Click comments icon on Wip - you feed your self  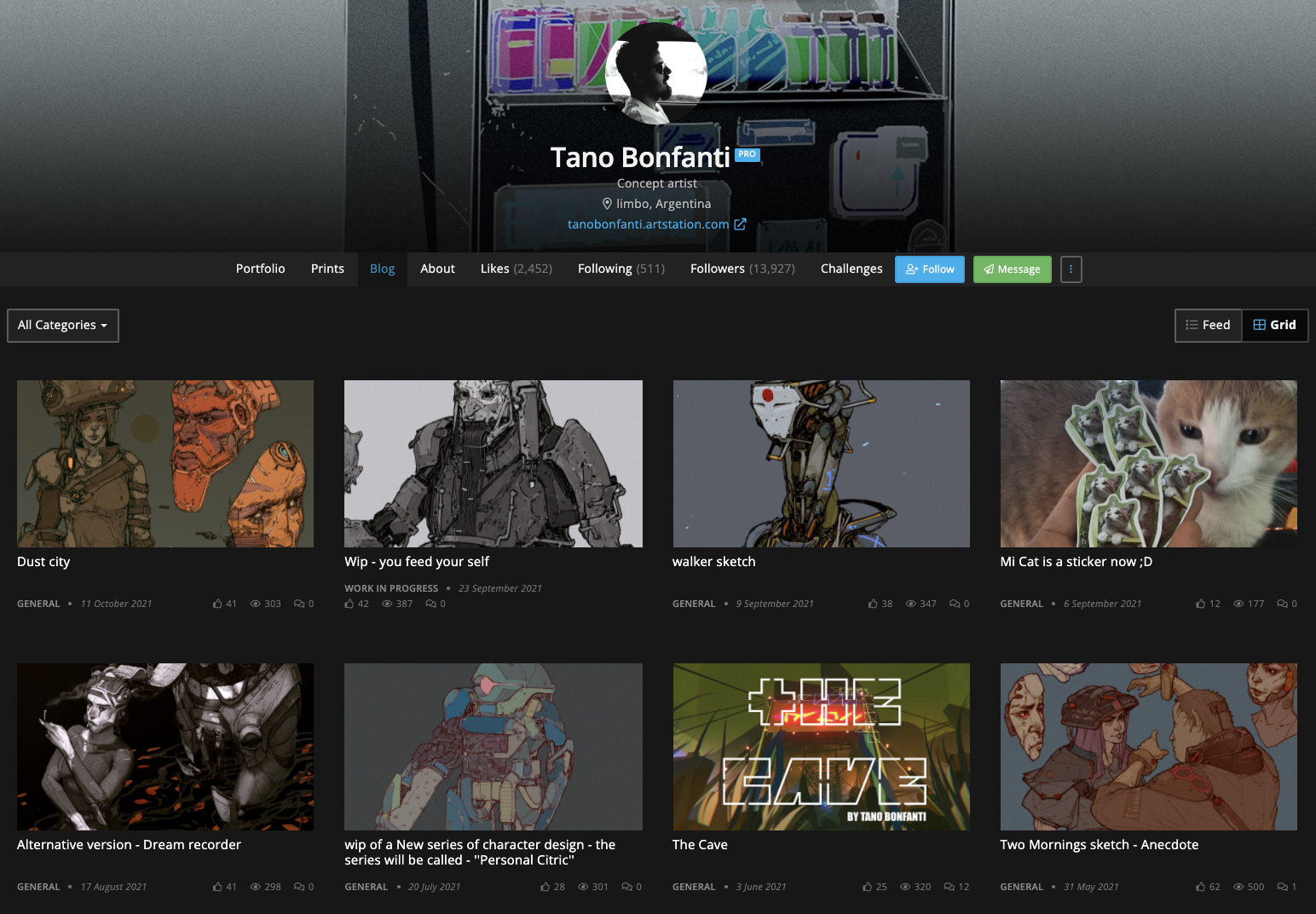[x=431, y=604]
